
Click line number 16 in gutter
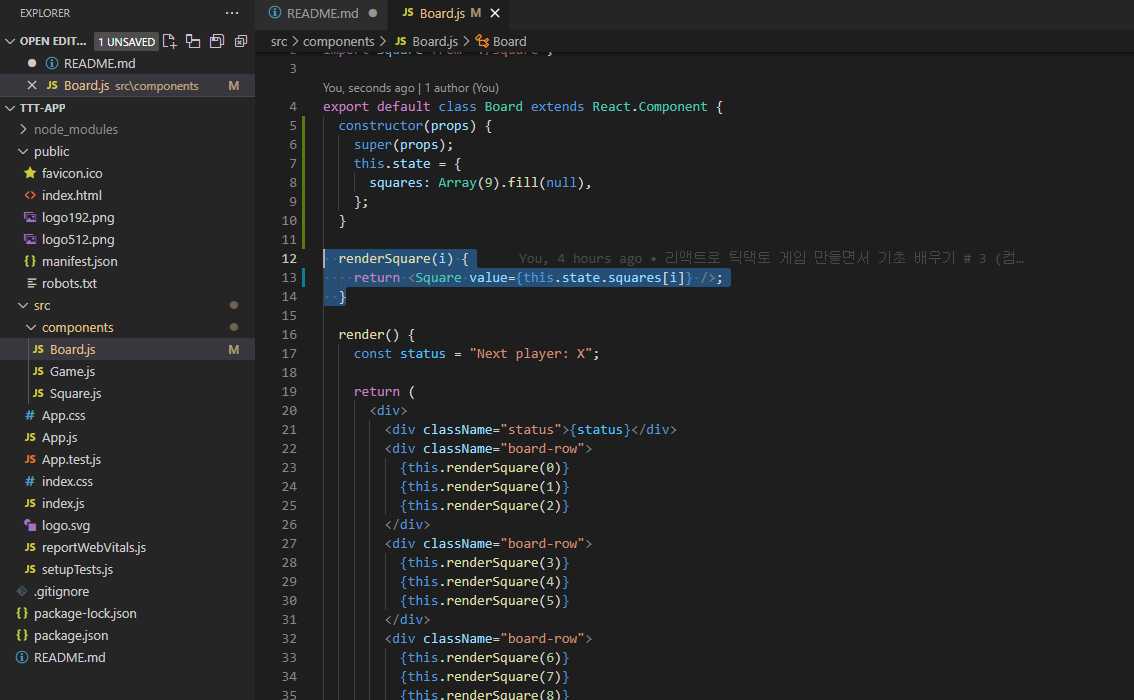289,335
